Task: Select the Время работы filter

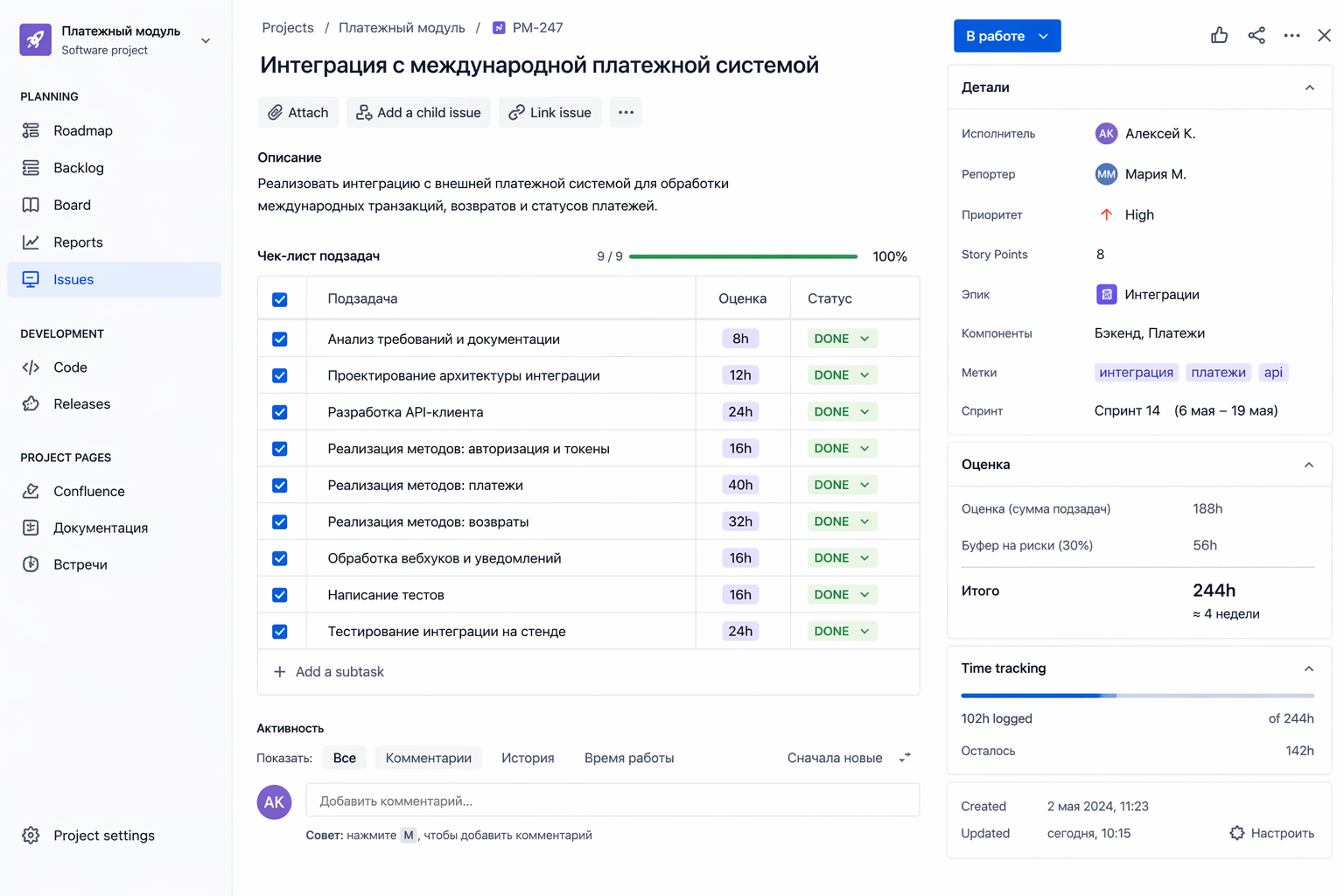Action: 628,758
